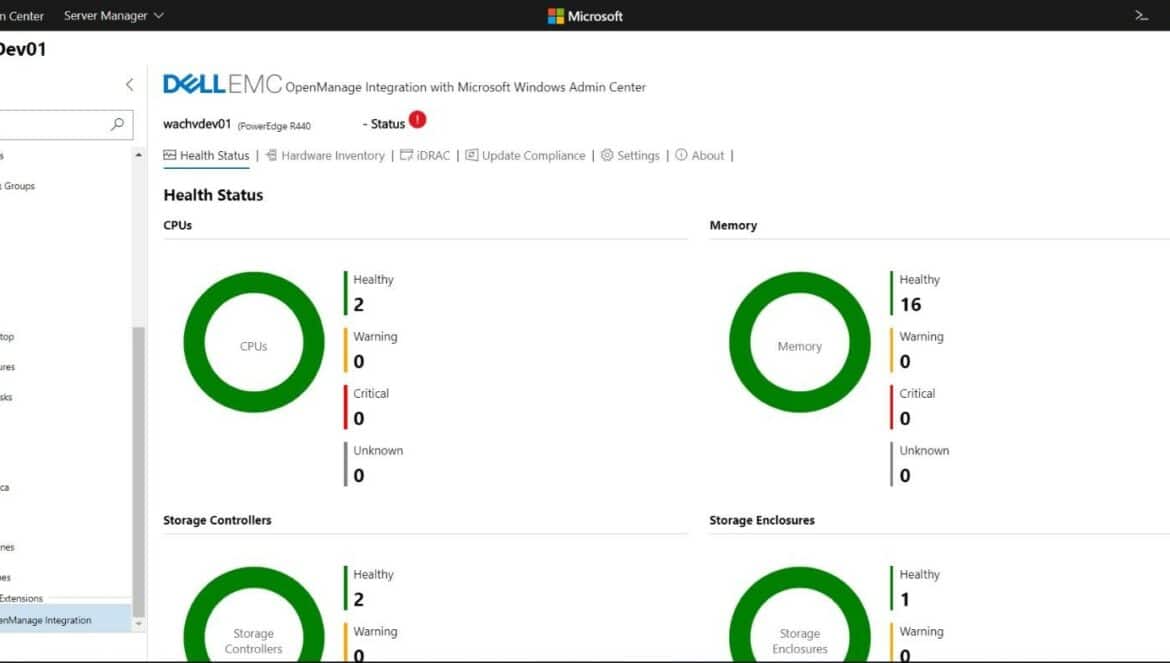Click the CPUs section heading
Viewport: 1170px width, 663px height.
(178, 225)
